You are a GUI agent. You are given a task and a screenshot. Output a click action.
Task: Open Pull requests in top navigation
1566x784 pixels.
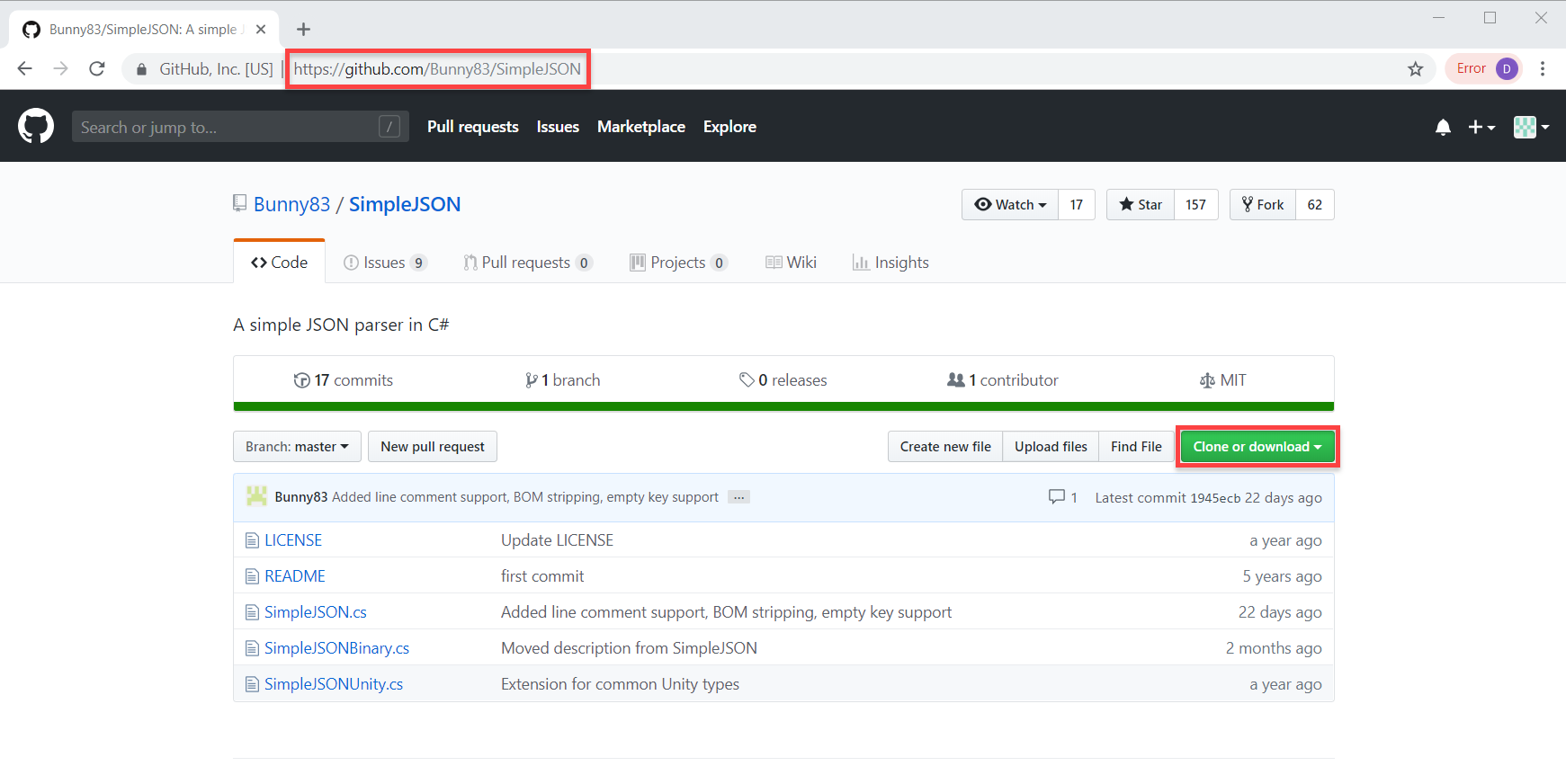click(x=473, y=127)
